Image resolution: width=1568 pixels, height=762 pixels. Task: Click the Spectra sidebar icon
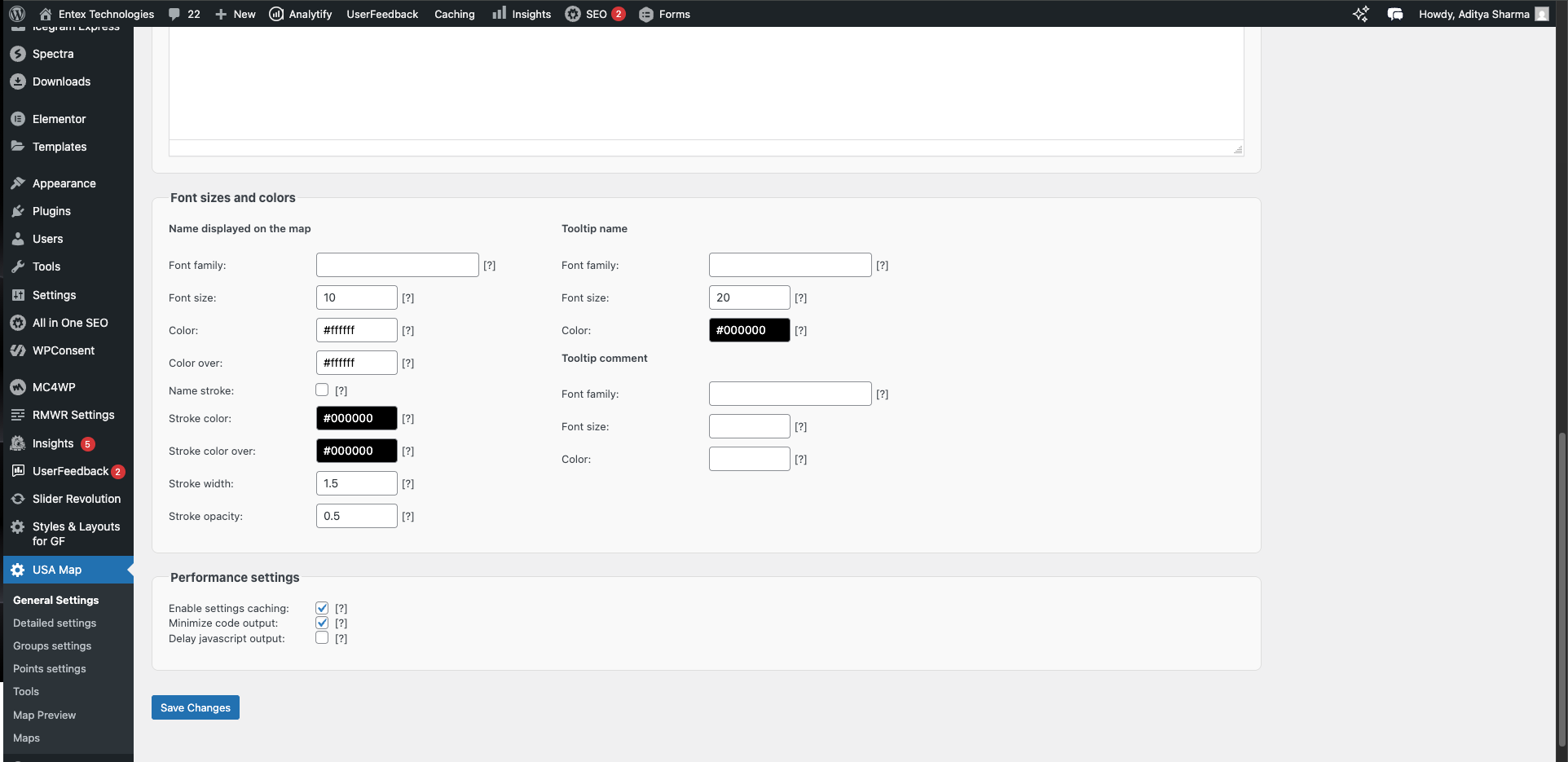(18, 54)
